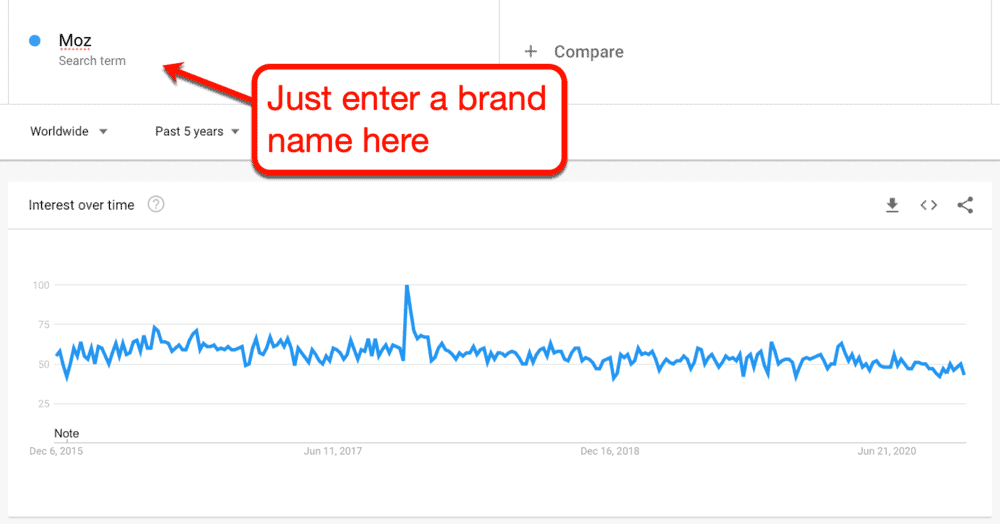Open the help icon beside Interest over time

pyautogui.click(x=156, y=205)
